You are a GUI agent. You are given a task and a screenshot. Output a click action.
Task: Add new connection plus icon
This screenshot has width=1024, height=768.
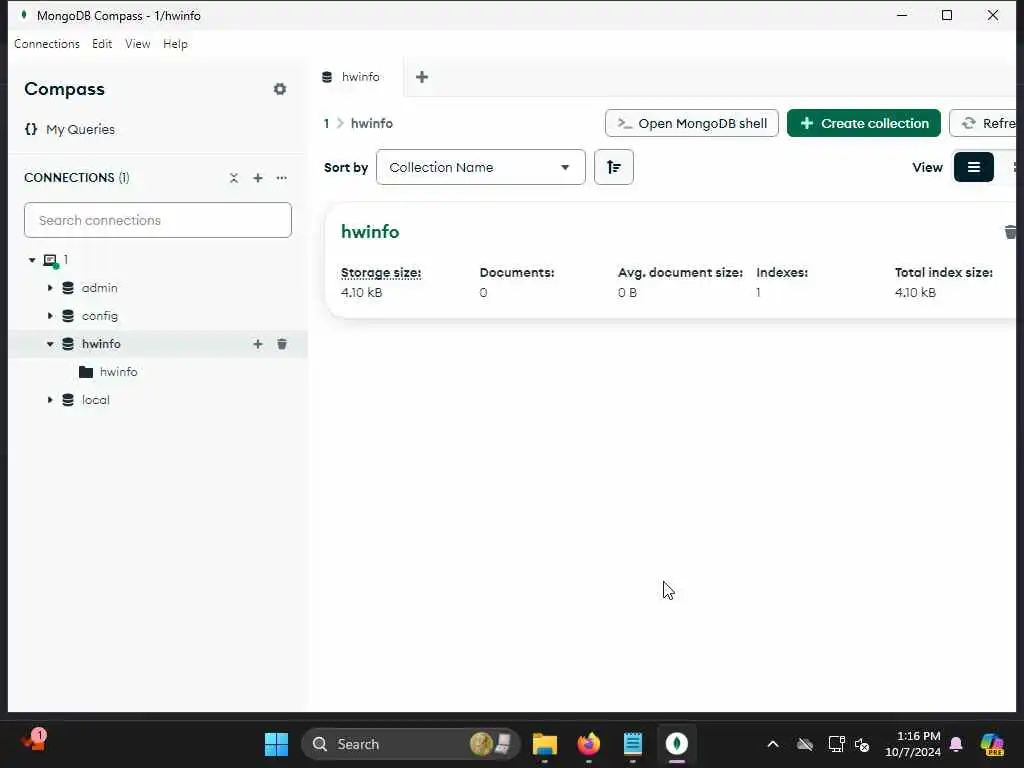(x=258, y=178)
